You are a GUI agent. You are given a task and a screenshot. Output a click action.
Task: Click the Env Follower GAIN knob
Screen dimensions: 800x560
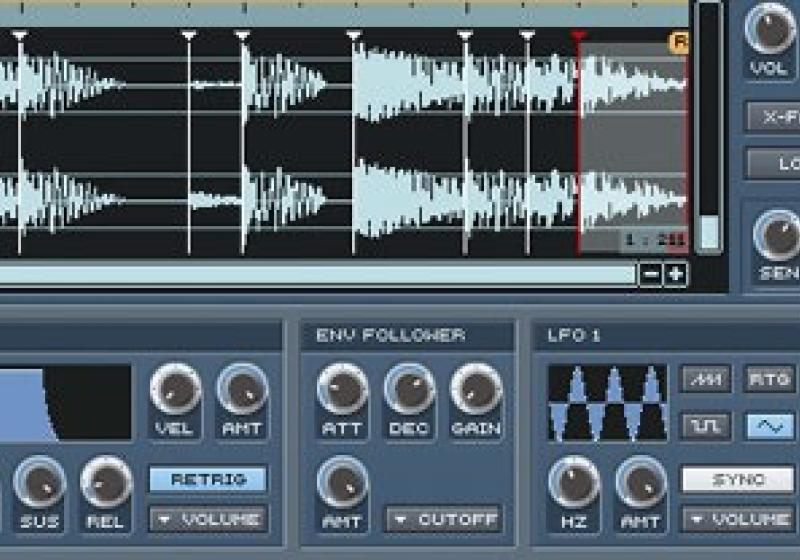tap(476, 390)
